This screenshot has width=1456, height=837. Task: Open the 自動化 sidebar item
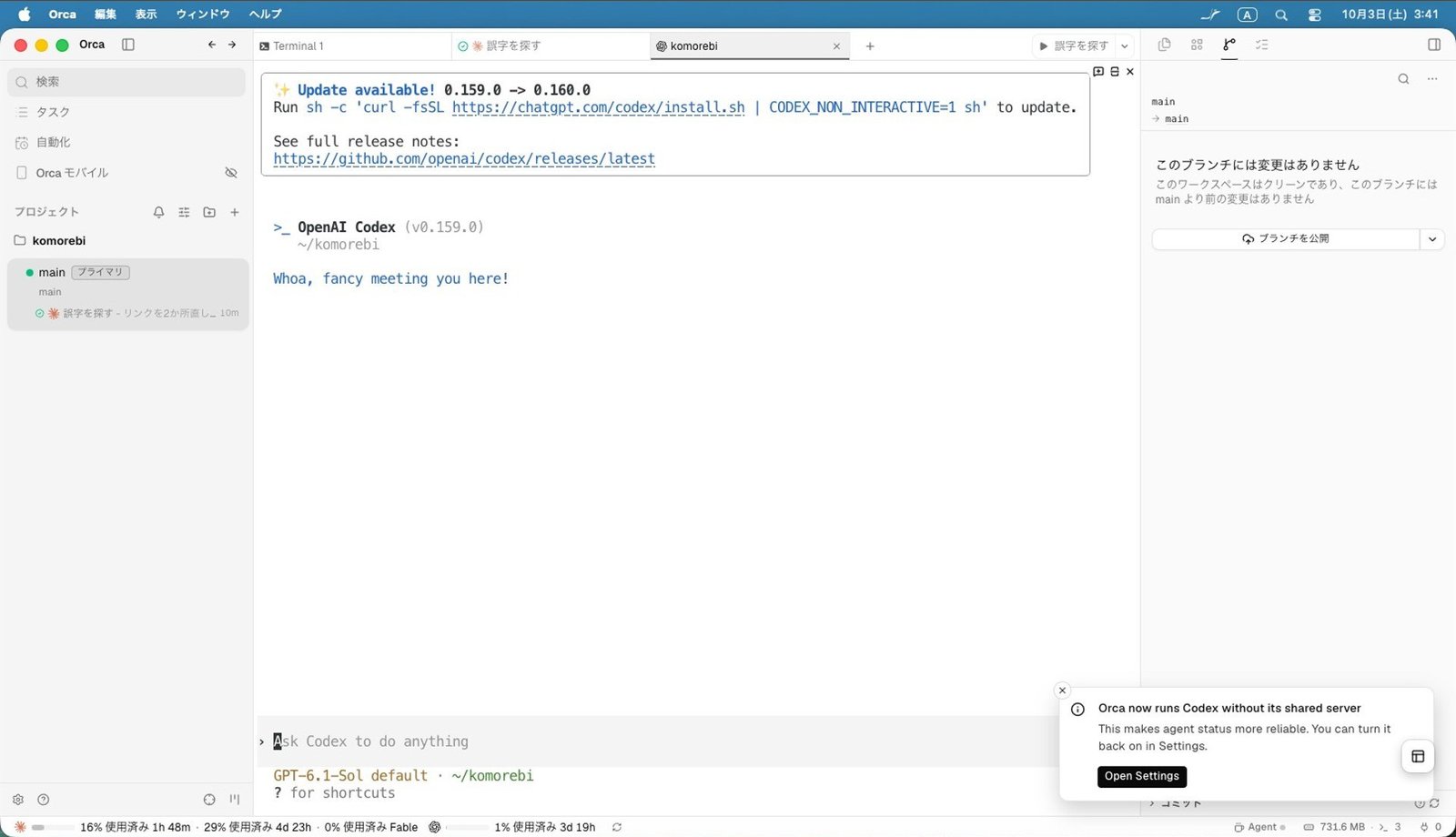(126, 142)
